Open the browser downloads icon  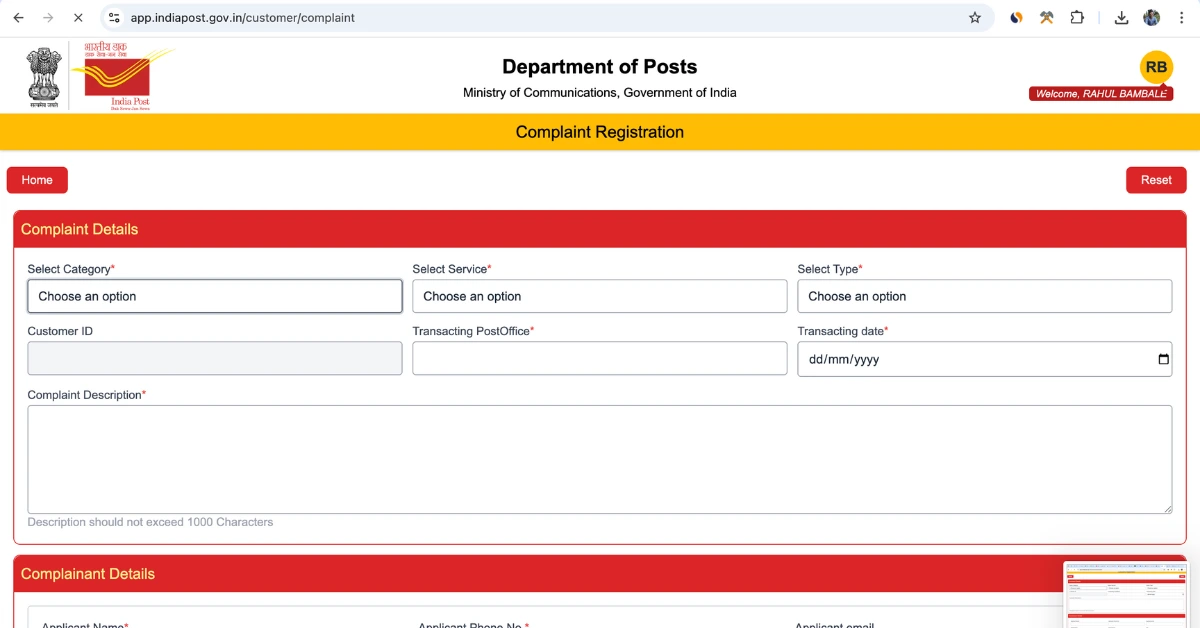tap(1121, 18)
